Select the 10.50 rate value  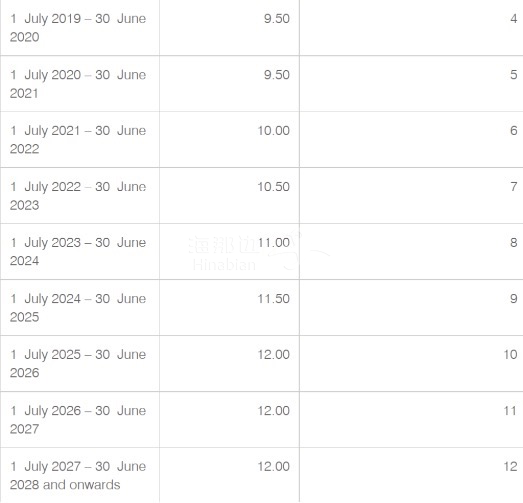coord(274,186)
